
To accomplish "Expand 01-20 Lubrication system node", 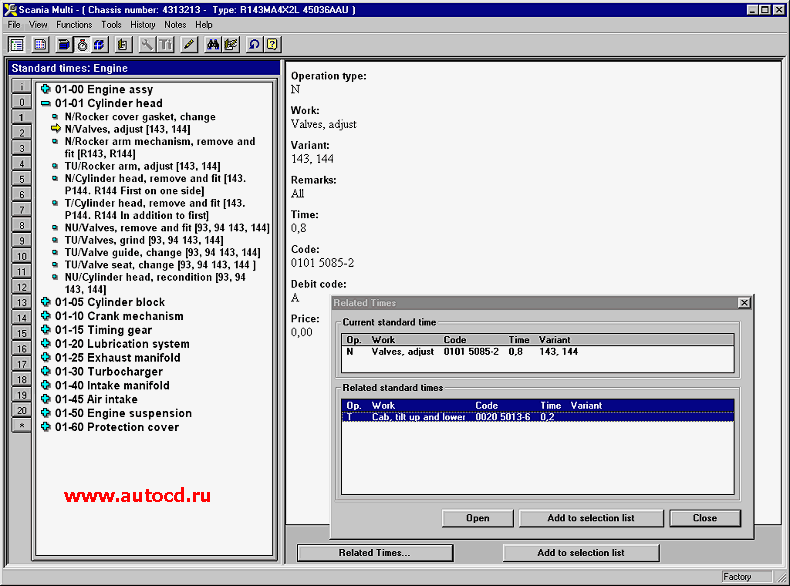I will pyautogui.click(x=46, y=344).
